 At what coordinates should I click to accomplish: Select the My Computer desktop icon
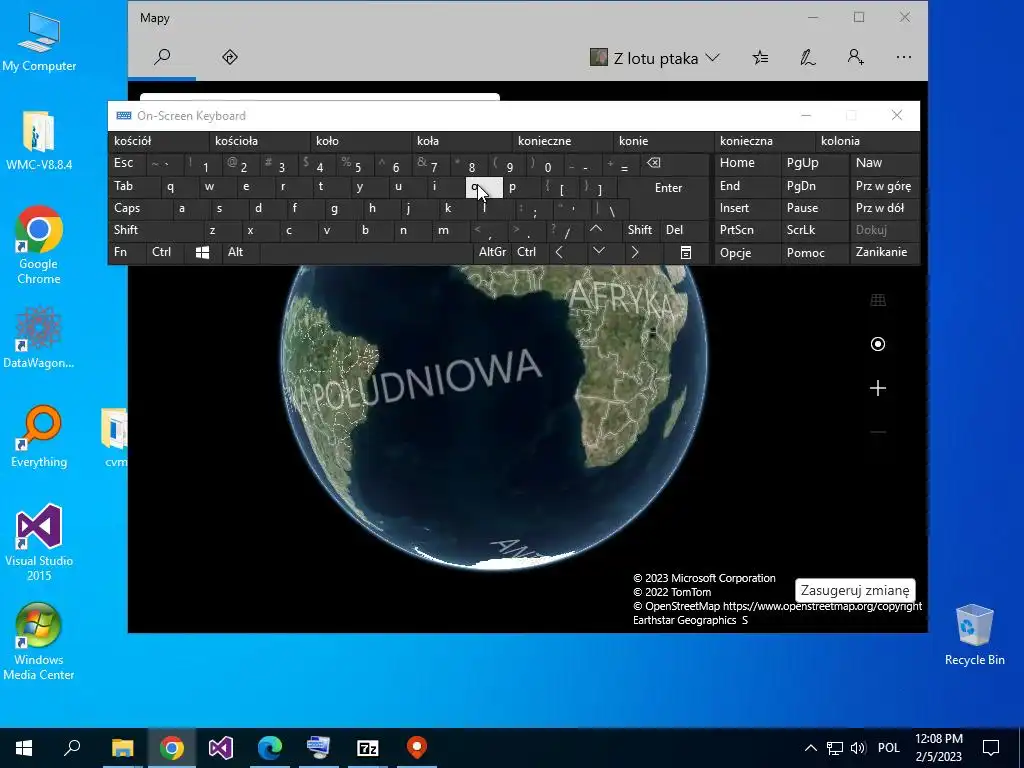[x=39, y=42]
